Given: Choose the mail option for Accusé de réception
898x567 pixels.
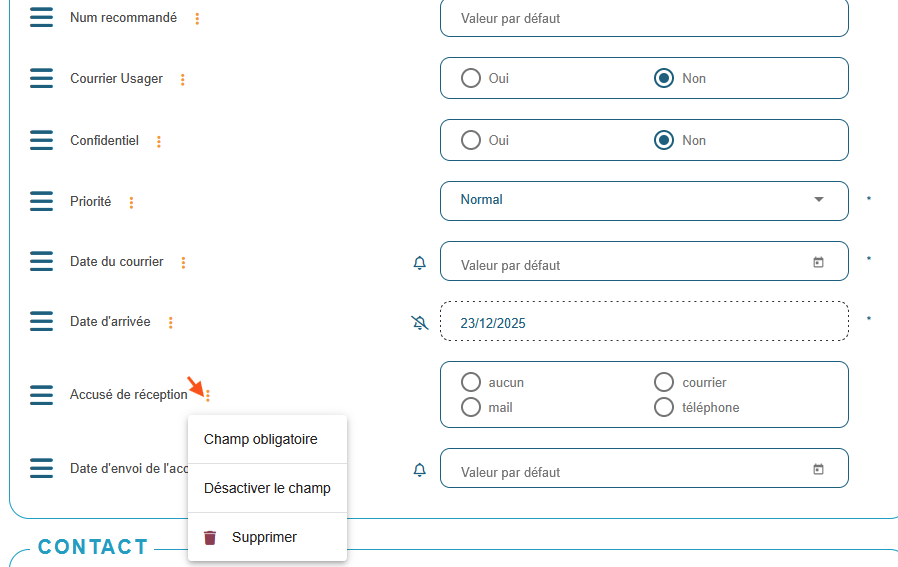Looking at the screenshot, I should click(471, 407).
